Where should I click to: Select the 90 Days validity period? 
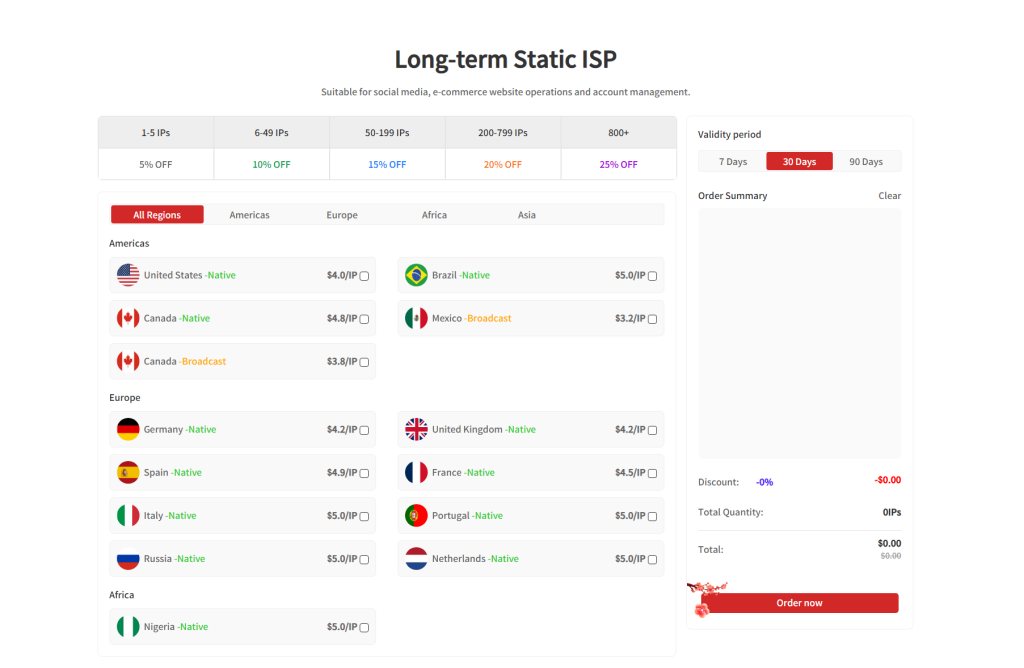[866, 162]
